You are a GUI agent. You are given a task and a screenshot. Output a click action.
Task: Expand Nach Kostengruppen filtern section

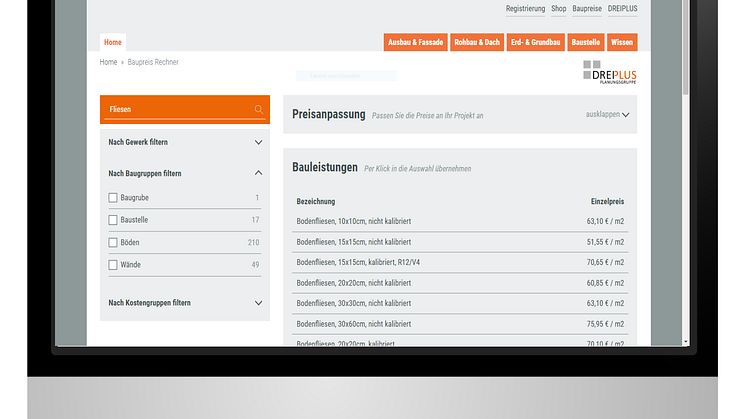point(258,303)
